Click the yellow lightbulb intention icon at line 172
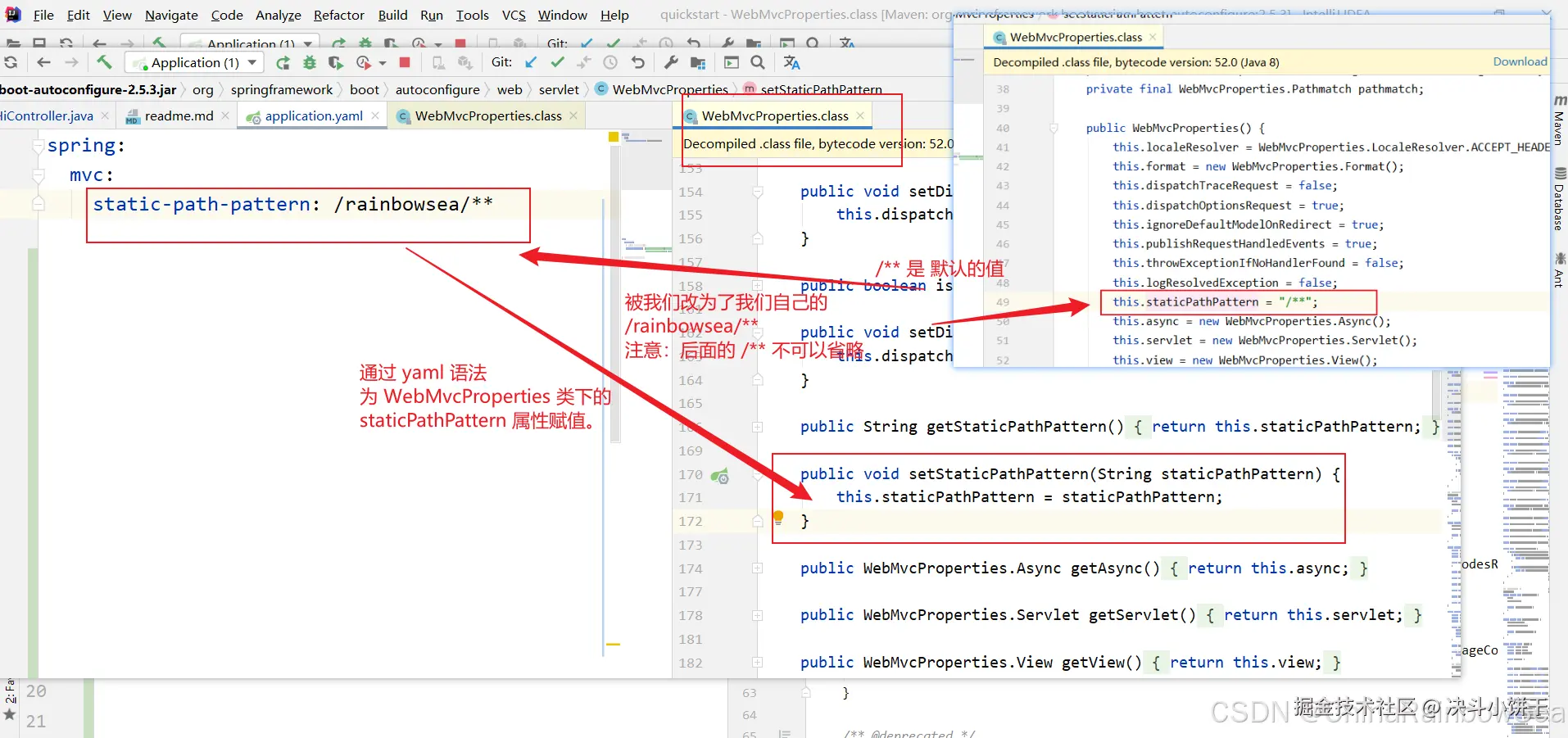The width and height of the screenshot is (1568, 738). pos(778,517)
